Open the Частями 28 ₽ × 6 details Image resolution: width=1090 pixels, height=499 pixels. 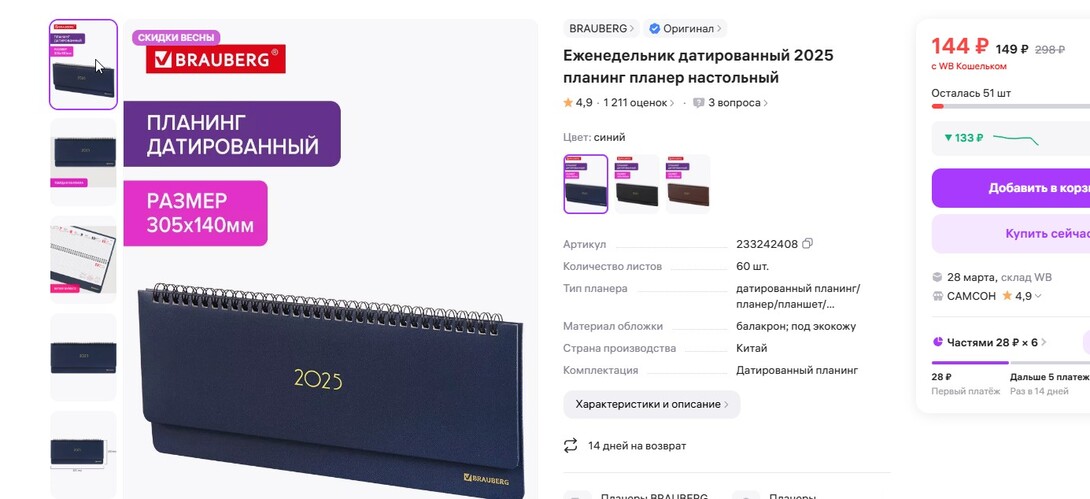pyautogui.click(x=990, y=342)
